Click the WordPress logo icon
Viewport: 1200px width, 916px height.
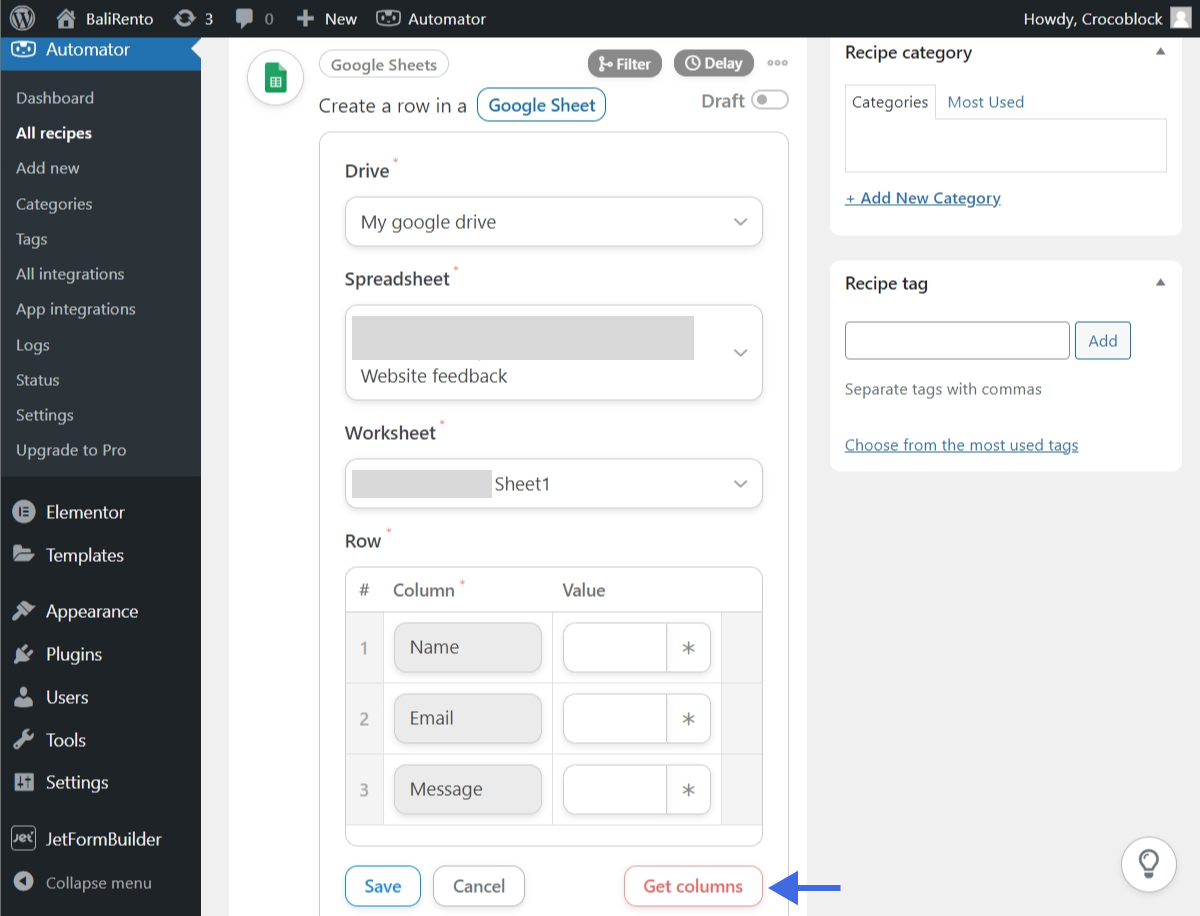click(x=22, y=17)
